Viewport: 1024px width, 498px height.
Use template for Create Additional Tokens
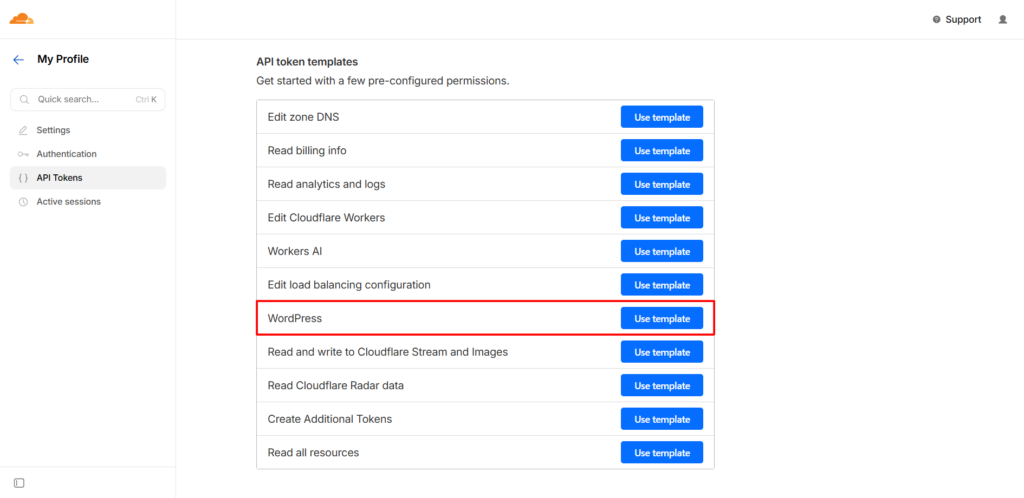point(662,419)
